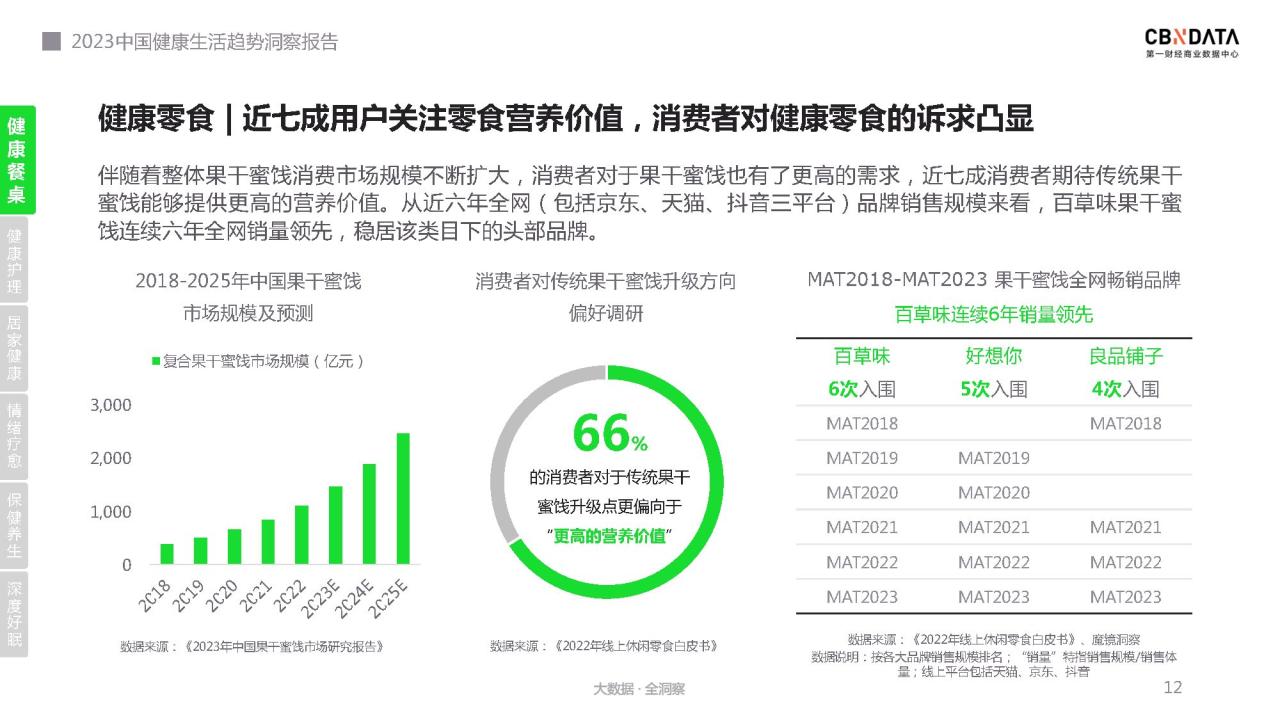The image size is (1280, 720).
Task: Select the 健康餐桌 sidebar tab
Action: 17,160
